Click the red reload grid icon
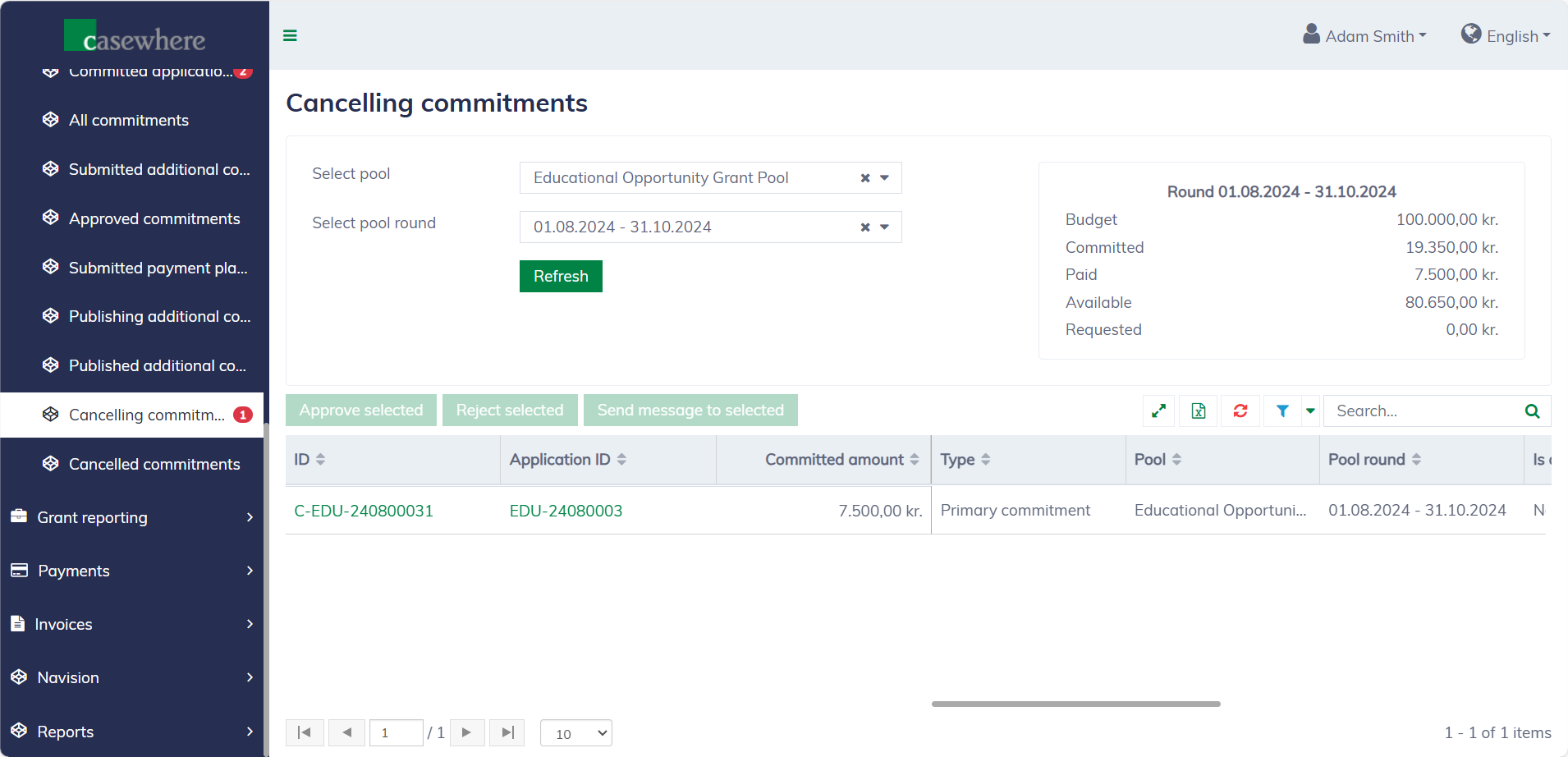 click(x=1240, y=411)
